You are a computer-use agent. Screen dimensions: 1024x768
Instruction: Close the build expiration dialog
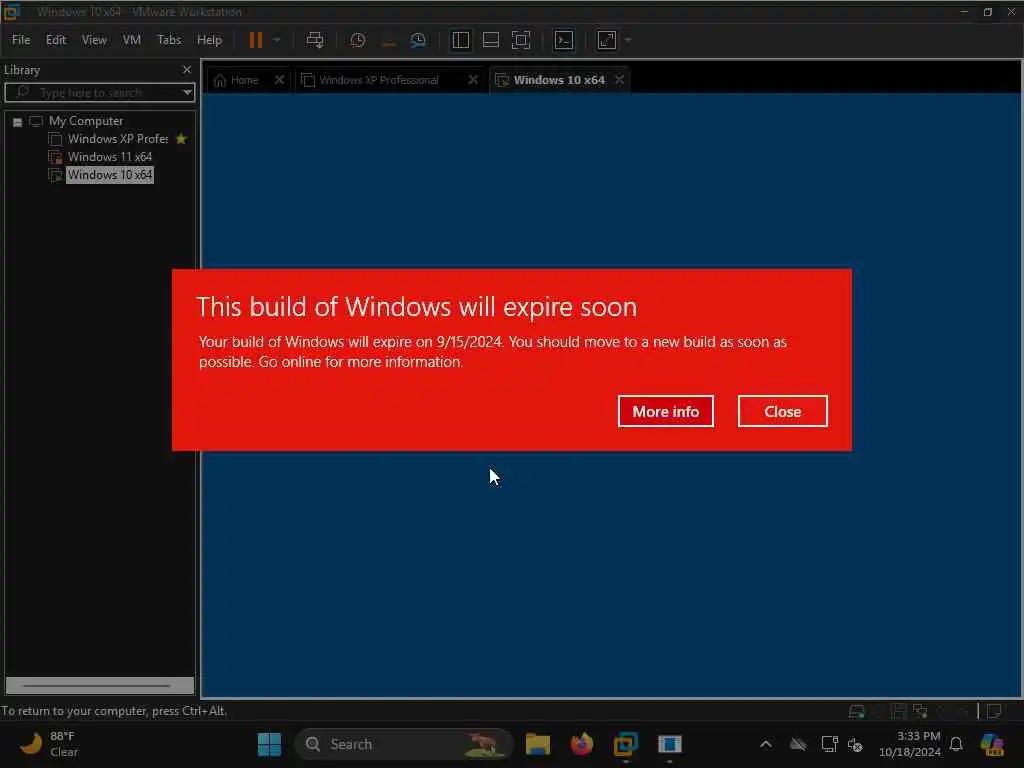[782, 411]
